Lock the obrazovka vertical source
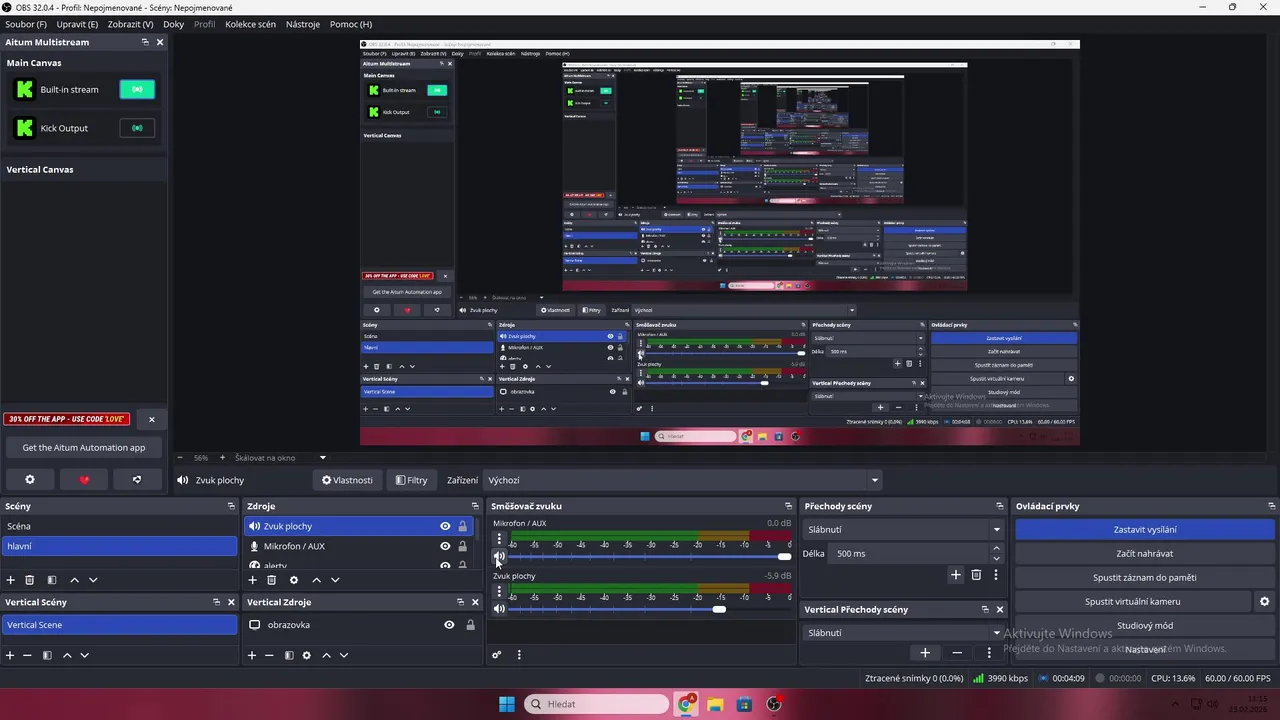Image resolution: width=1280 pixels, height=720 pixels. click(x=470, y=625)
